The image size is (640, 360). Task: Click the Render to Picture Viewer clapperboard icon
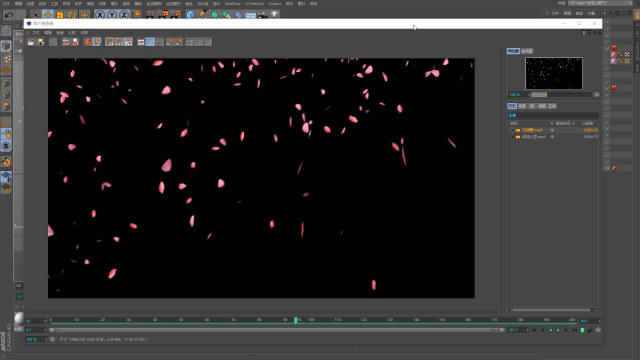coord(163,15)
